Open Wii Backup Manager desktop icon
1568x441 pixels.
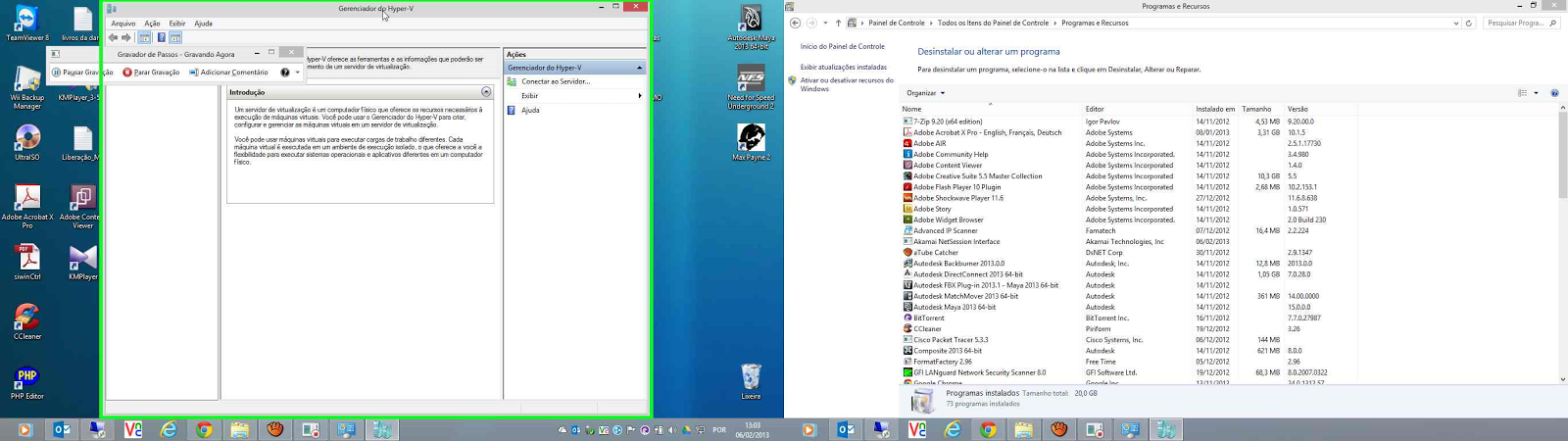[27, 87]
